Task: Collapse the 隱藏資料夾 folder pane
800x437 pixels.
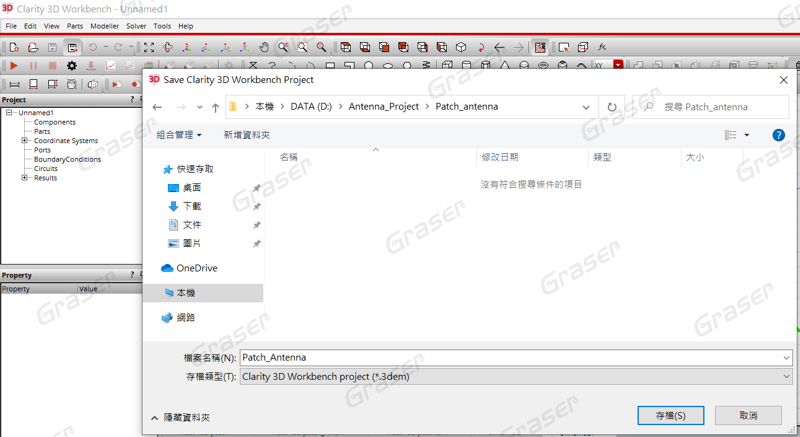Action: point(180,418)
